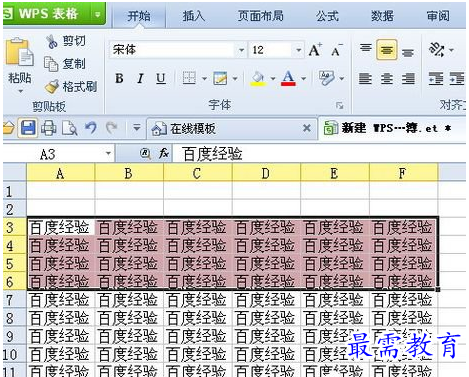Align text left

pos(365,79)
